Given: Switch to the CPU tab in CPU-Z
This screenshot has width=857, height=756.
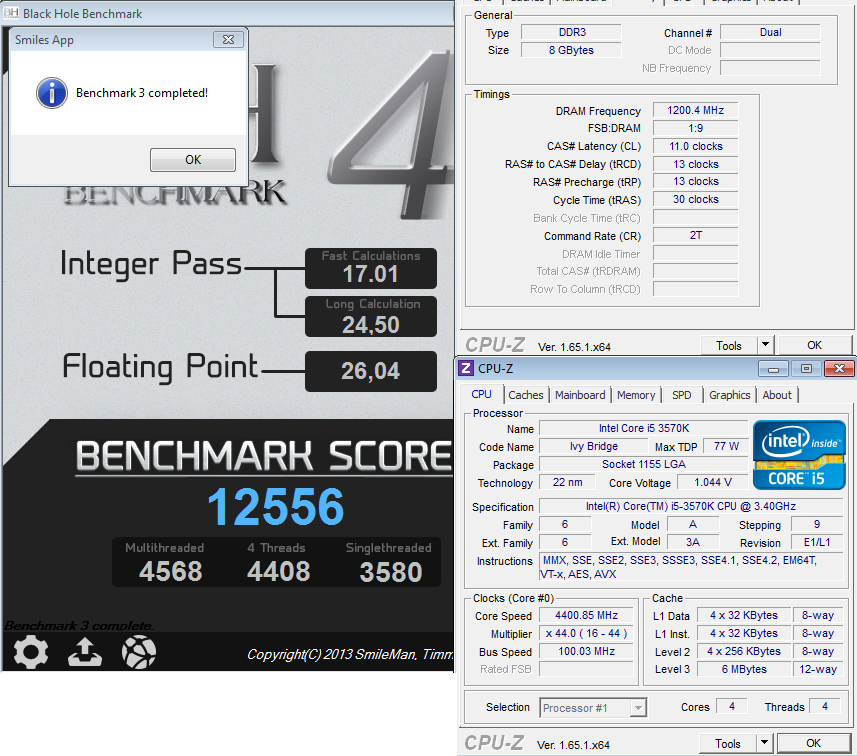Looking at the screenshot, I should pyautogui.click(x=482, y=395).
